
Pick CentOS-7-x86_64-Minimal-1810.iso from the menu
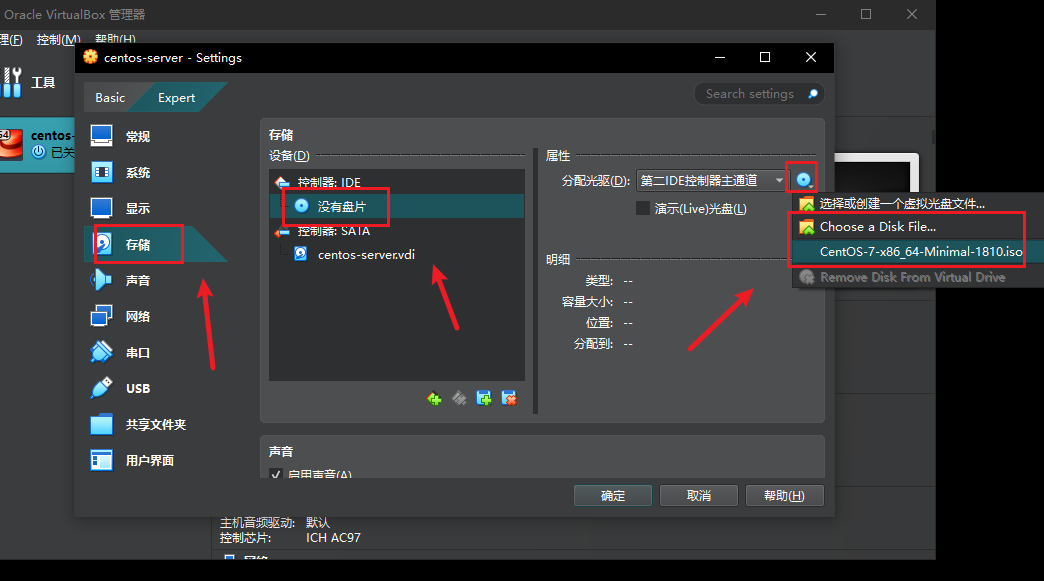click(919, 252)
